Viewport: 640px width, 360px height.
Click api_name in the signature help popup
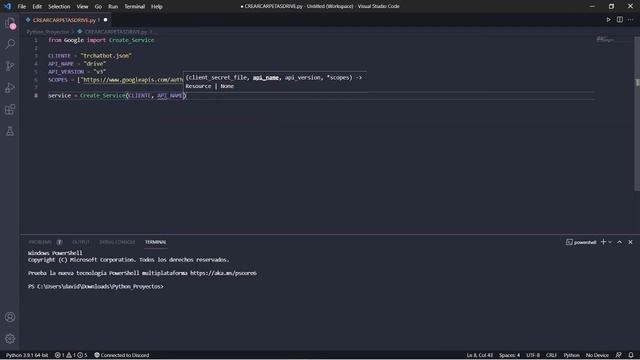pos(266,78)
